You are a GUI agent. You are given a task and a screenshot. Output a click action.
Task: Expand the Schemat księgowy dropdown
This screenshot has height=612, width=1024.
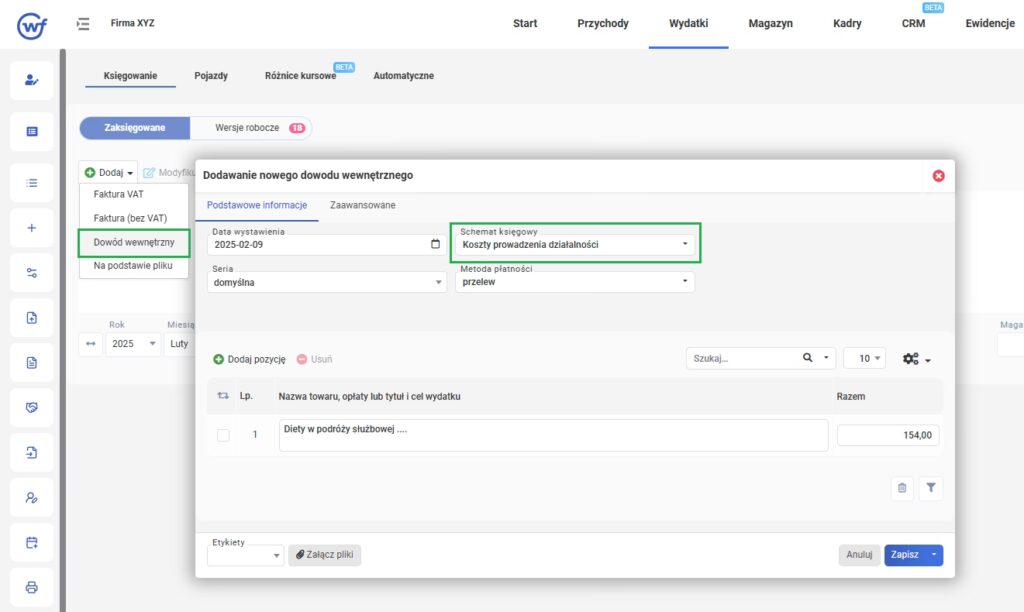click(576, 244)
